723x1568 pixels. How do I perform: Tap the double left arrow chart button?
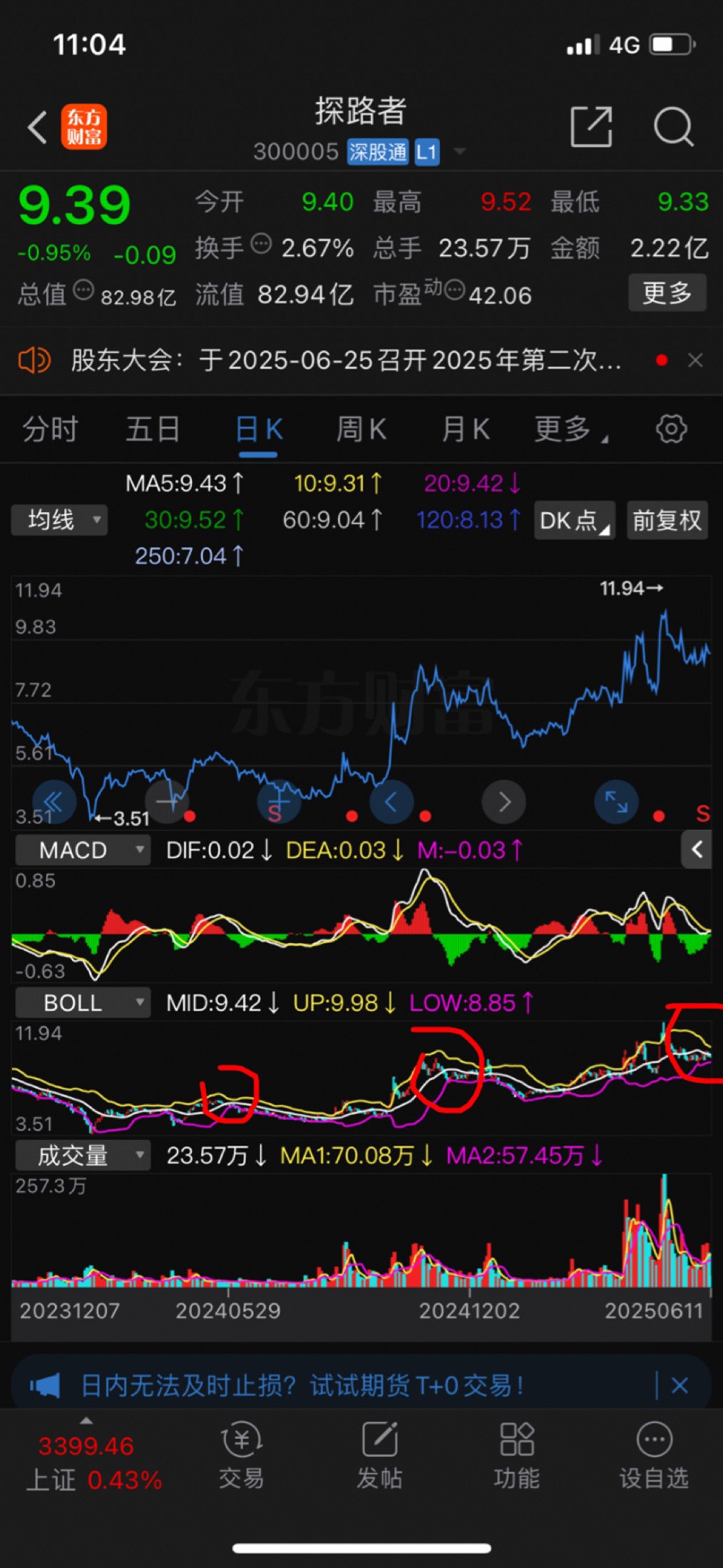(x=54, y=802)
